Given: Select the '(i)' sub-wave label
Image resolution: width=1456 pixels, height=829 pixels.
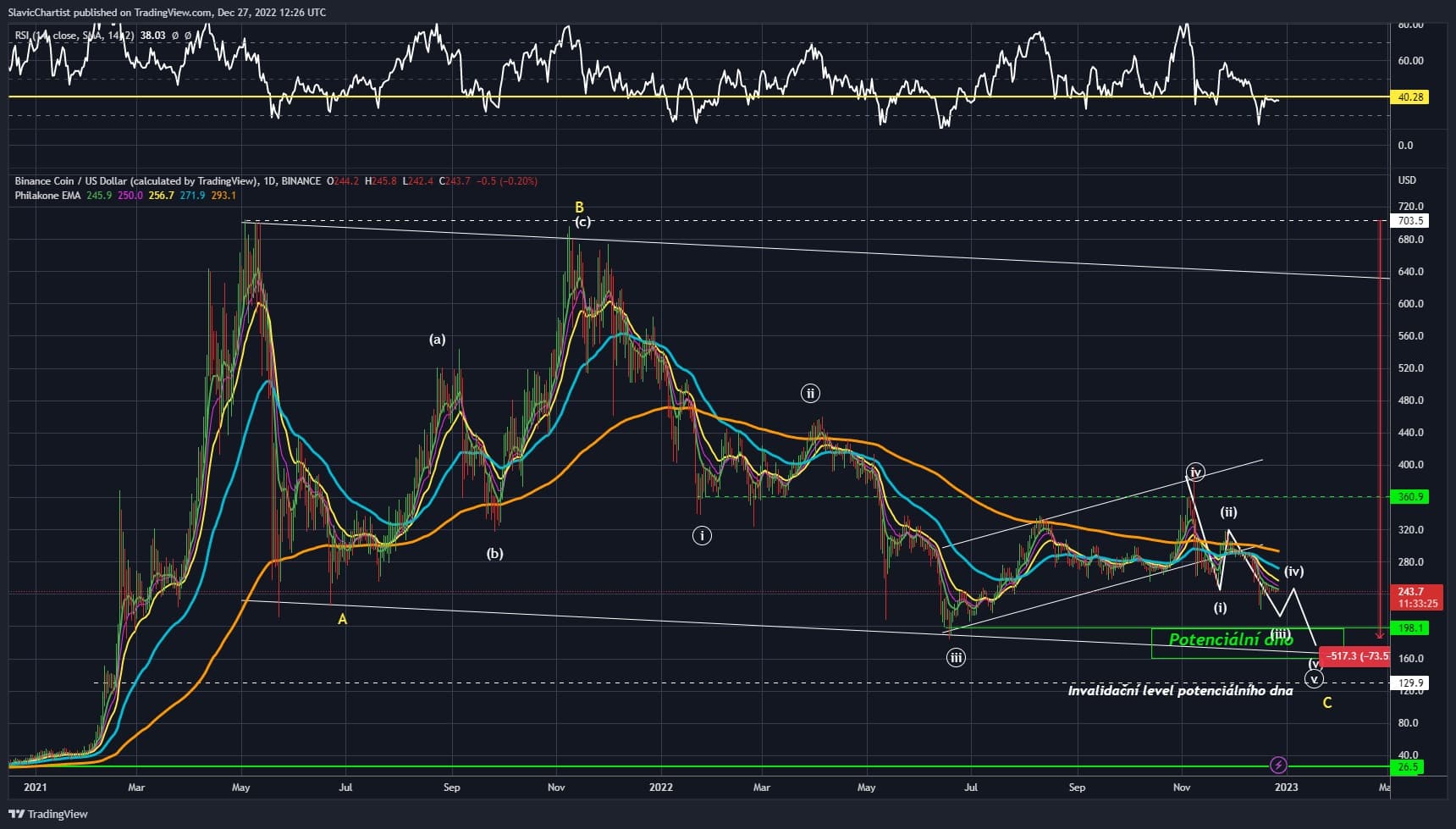Looking at the screenshot, I should [x=1220, y=607].
